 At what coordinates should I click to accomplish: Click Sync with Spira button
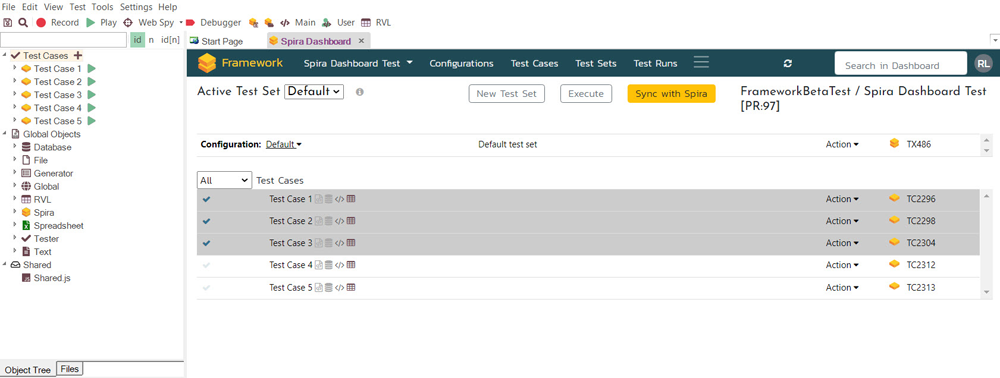tap(672, 94)
